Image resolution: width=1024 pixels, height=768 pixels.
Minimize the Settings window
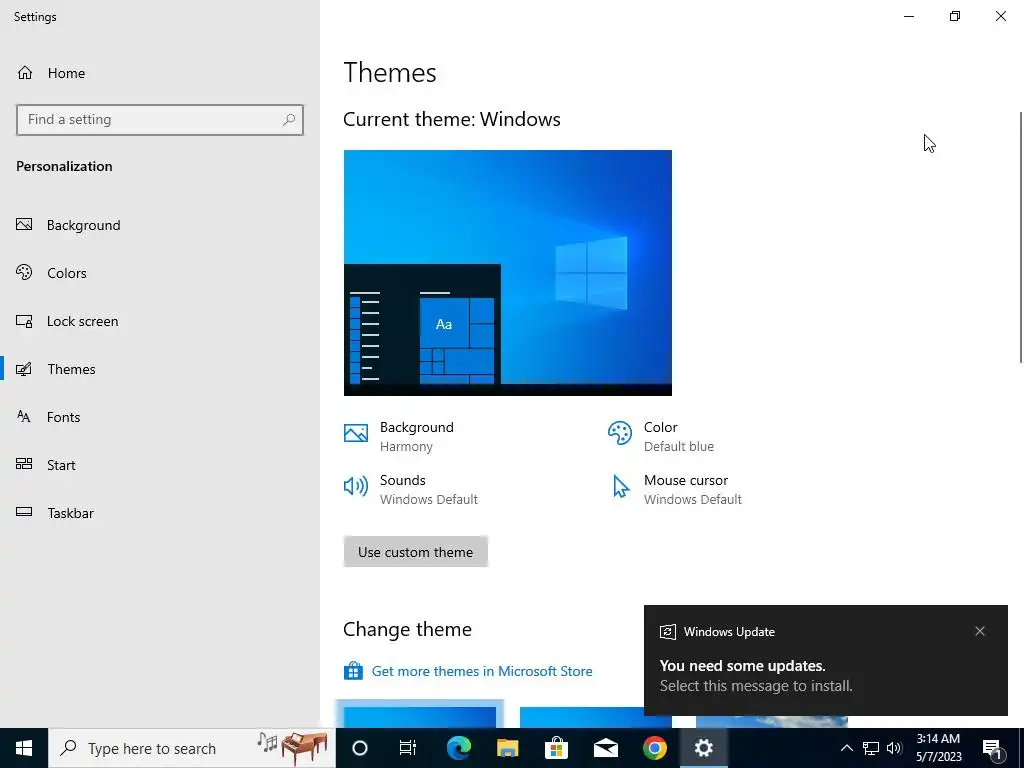pos(909,16)
